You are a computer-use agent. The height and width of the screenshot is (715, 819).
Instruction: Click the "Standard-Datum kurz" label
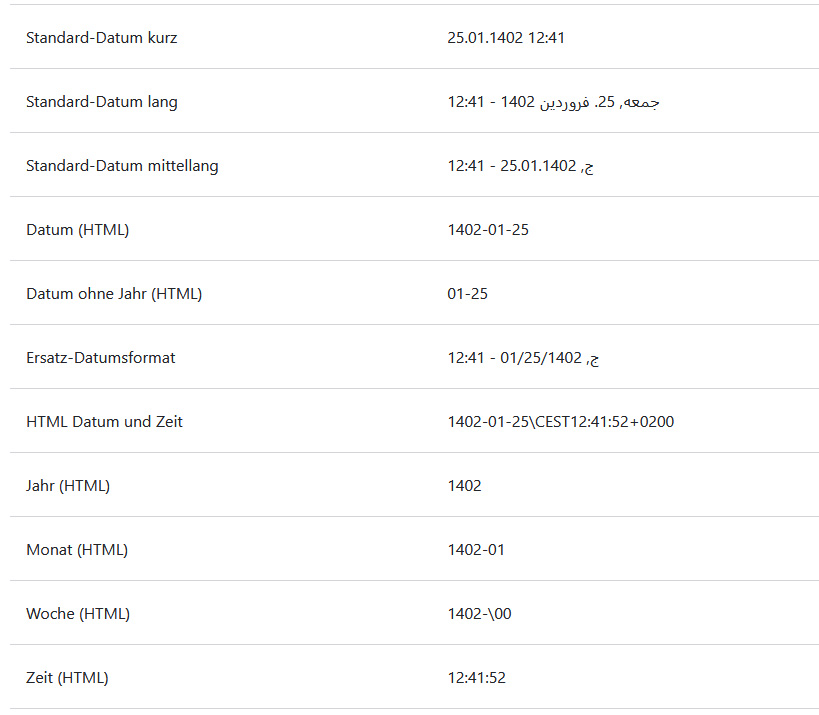pyautogui.click(x=101, y=38)
